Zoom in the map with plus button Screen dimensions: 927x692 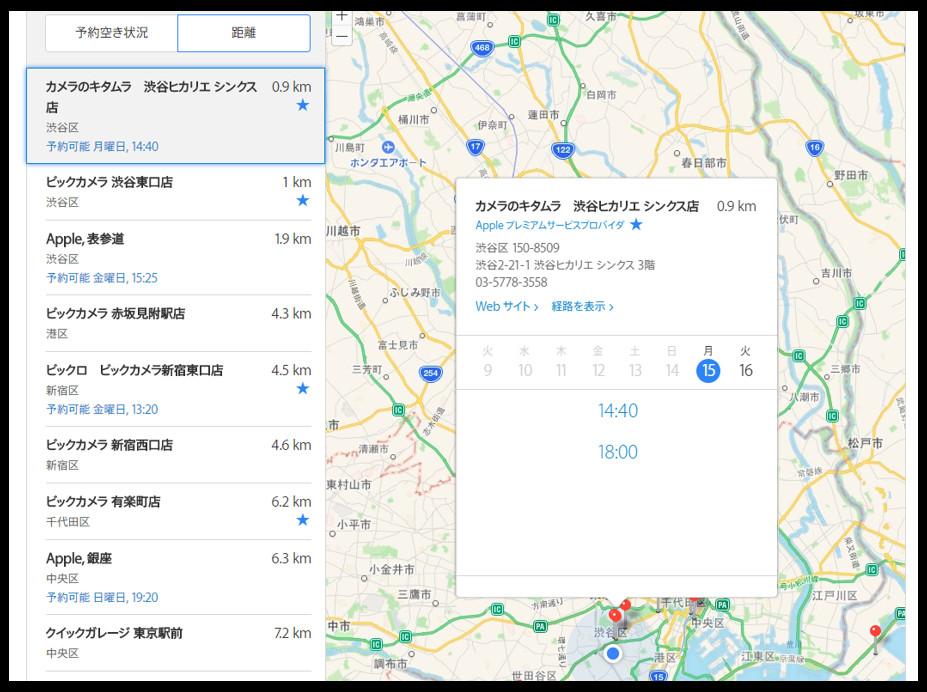342,17
